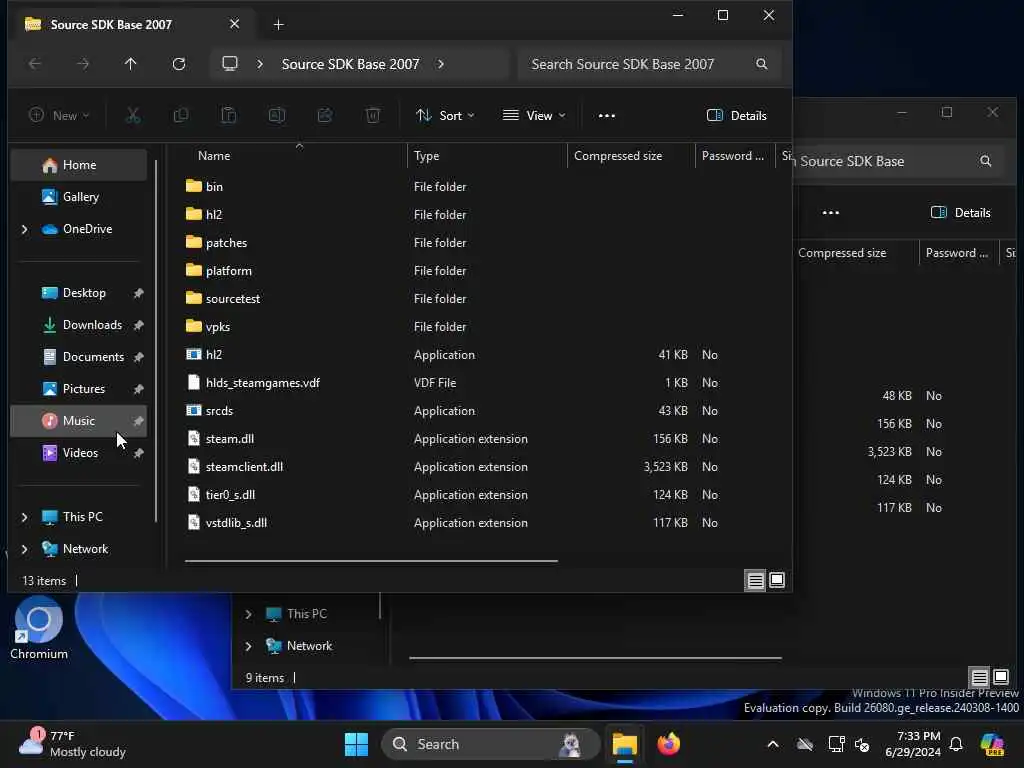Unpin Videos from quick access
Screen dimensions: 1024x768
pyautogui.click(x=138, y=453)
